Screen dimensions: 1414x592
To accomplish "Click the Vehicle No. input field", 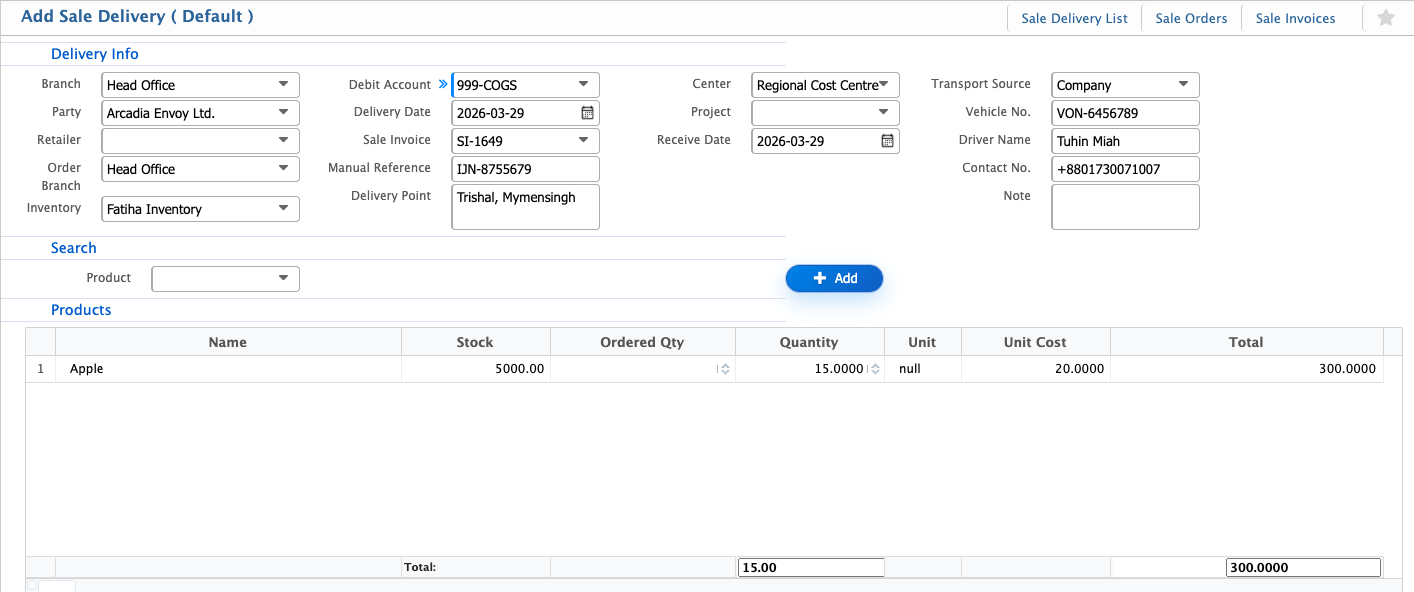I will (x=1125, y=113).
